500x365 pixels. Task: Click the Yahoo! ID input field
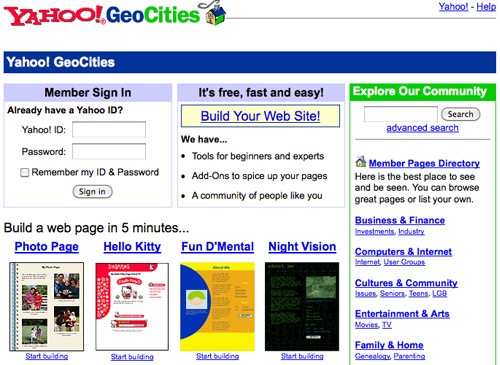tap(109, 129)
